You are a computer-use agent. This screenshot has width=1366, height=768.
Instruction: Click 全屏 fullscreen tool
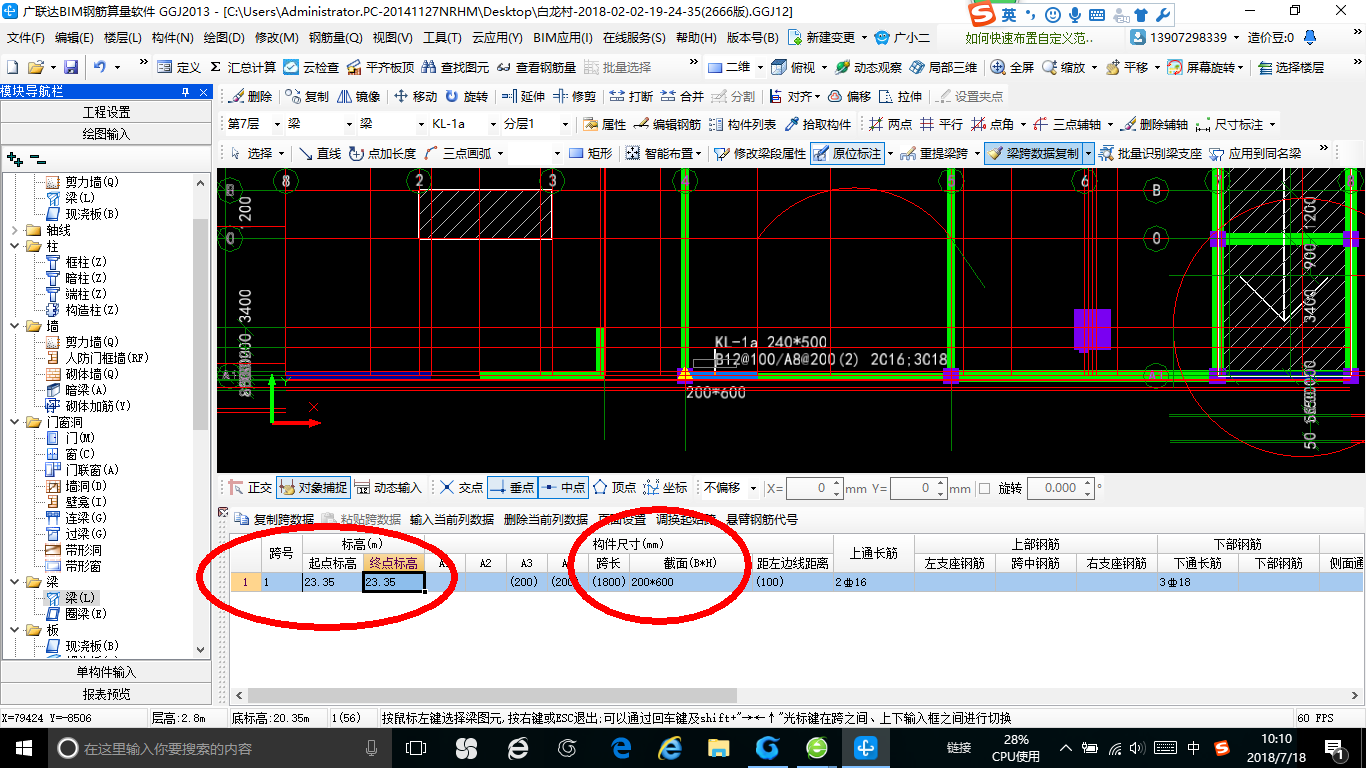[1012, 67]
